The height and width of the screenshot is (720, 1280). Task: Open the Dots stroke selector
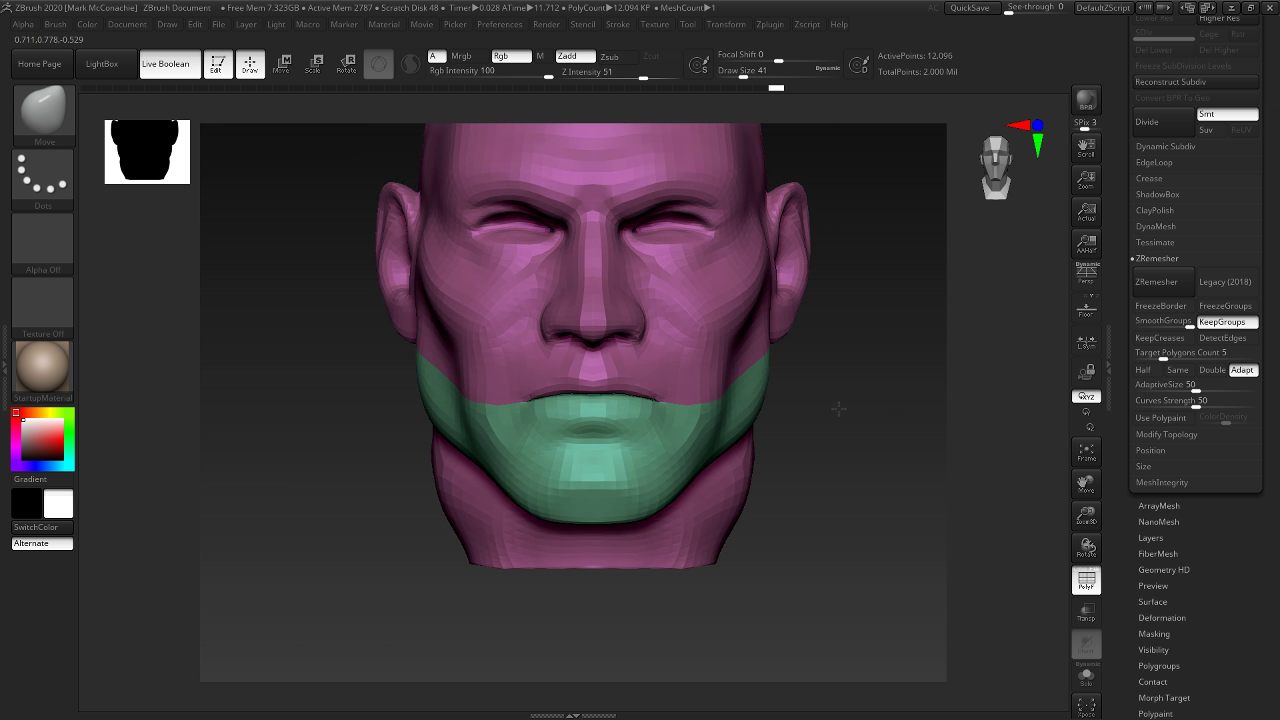[43, 180]
